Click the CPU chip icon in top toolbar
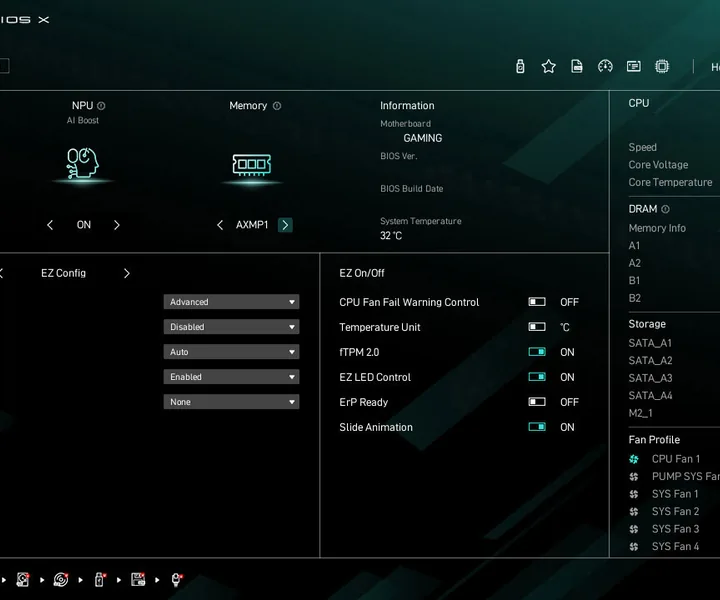This screenshot has height=600, width=720. pyautogui.click(x=662, y=67)
